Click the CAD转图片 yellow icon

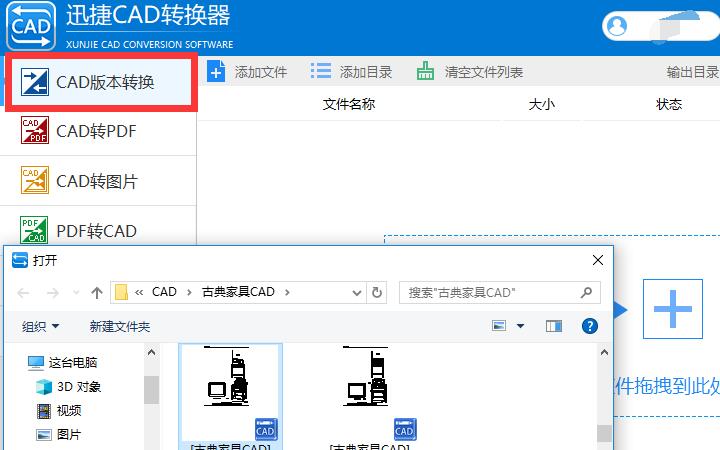tap(34, 180)
